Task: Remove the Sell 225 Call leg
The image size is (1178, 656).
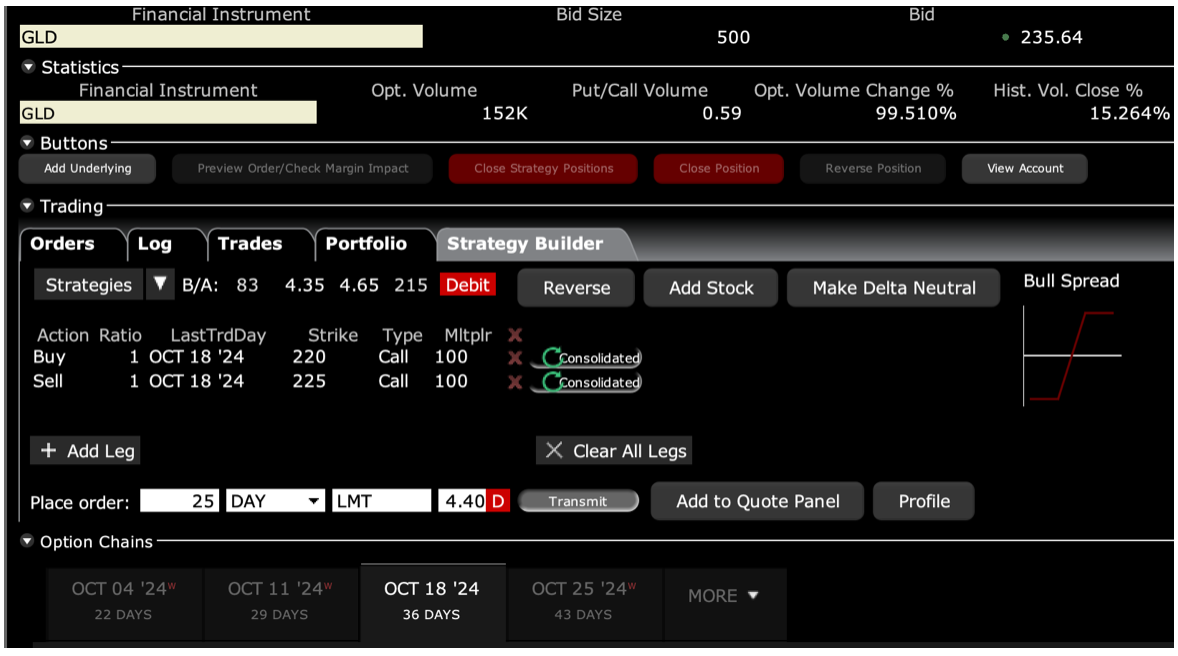Action: (x=515, y=382)
